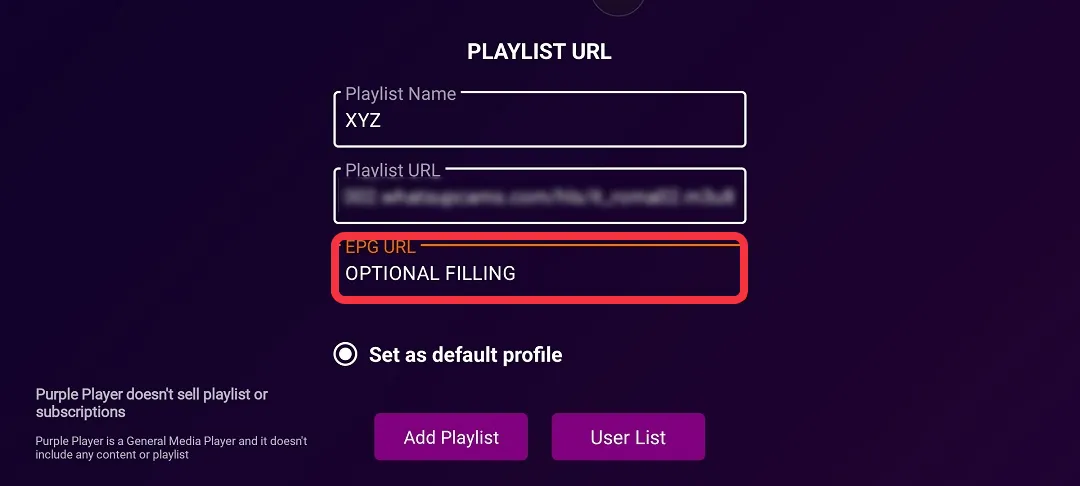Focus the blurred Playlist URL input field

(539, 196)
